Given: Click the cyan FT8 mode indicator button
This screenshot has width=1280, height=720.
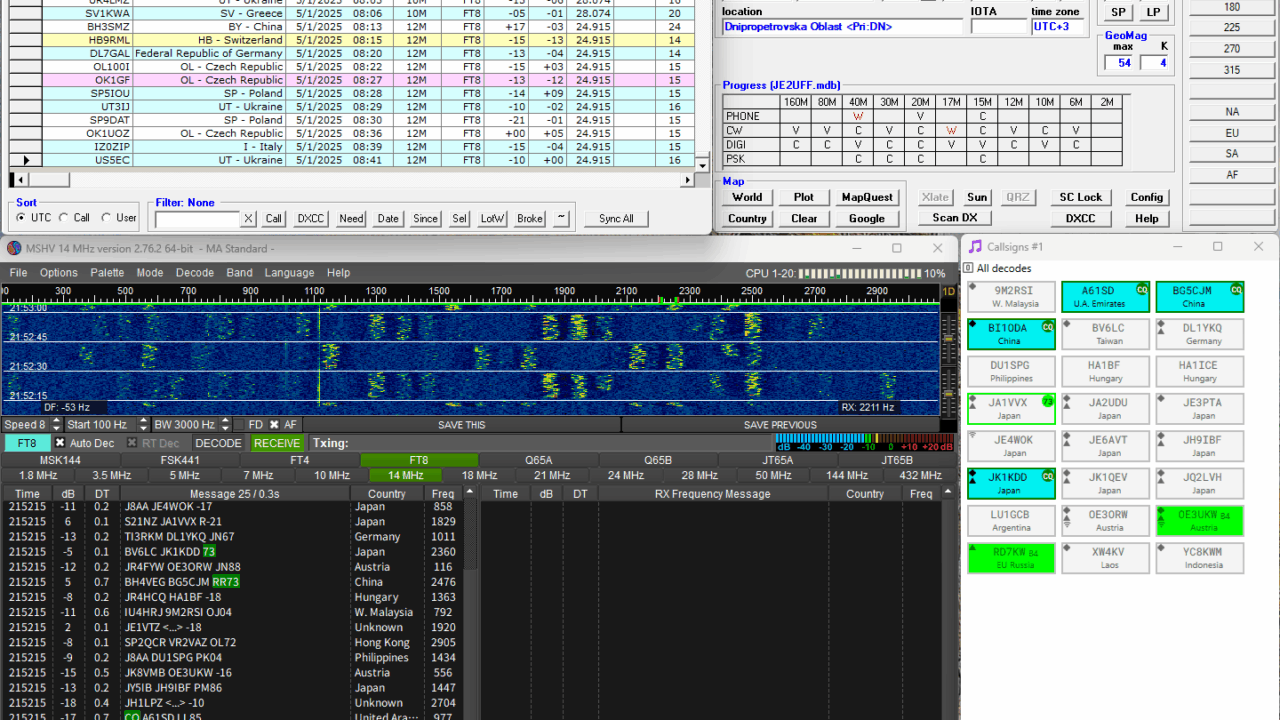Looking at the screenshot, I should click(x=27, y=443).
